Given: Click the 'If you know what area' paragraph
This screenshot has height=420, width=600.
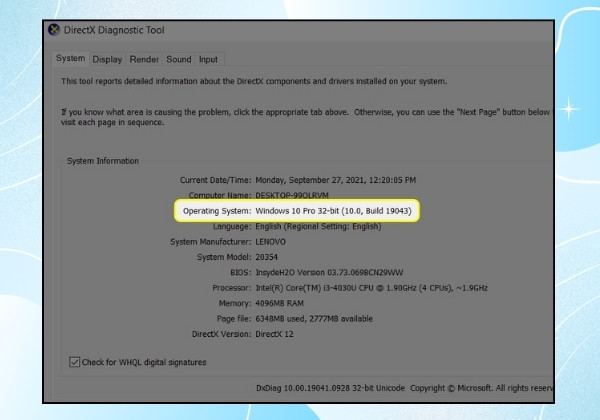Looking at the screenshot, I should click(306, 117).
